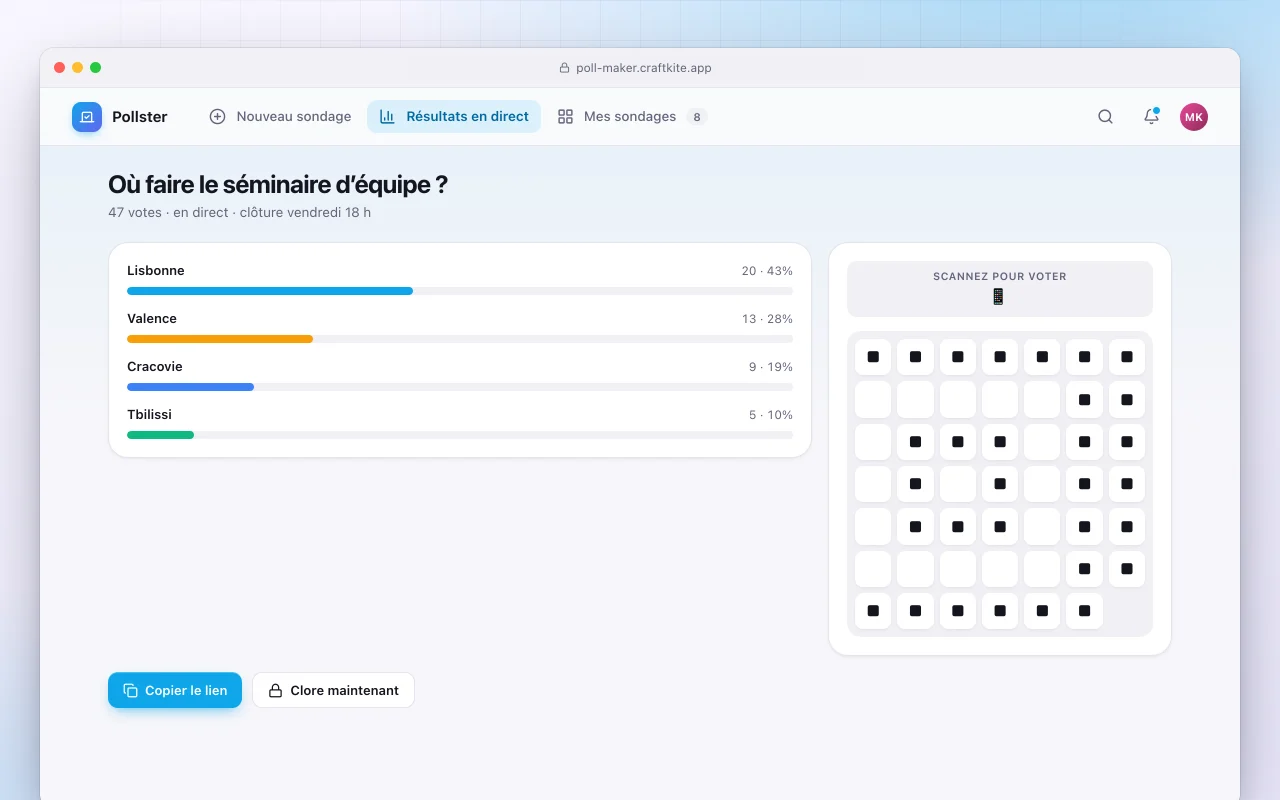Viewport: 1280px width, 800px height.
Task: Select the Résultats en direct tab
Action: pyautogui.click(x=454, y=117)
